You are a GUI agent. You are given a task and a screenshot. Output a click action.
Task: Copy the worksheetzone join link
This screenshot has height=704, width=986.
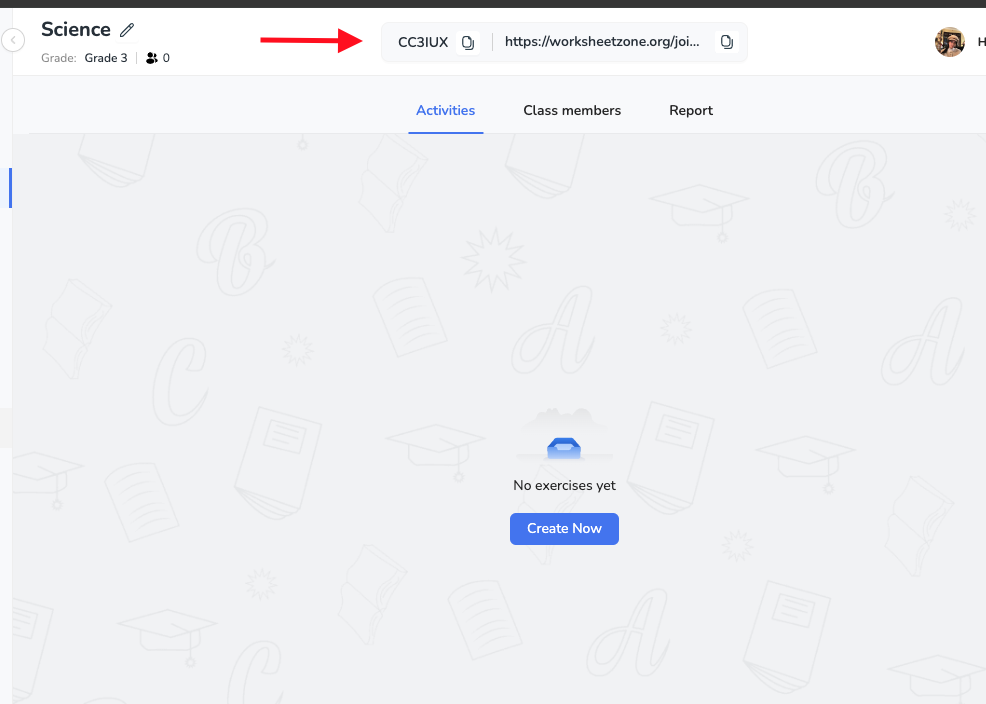point(726,42)
